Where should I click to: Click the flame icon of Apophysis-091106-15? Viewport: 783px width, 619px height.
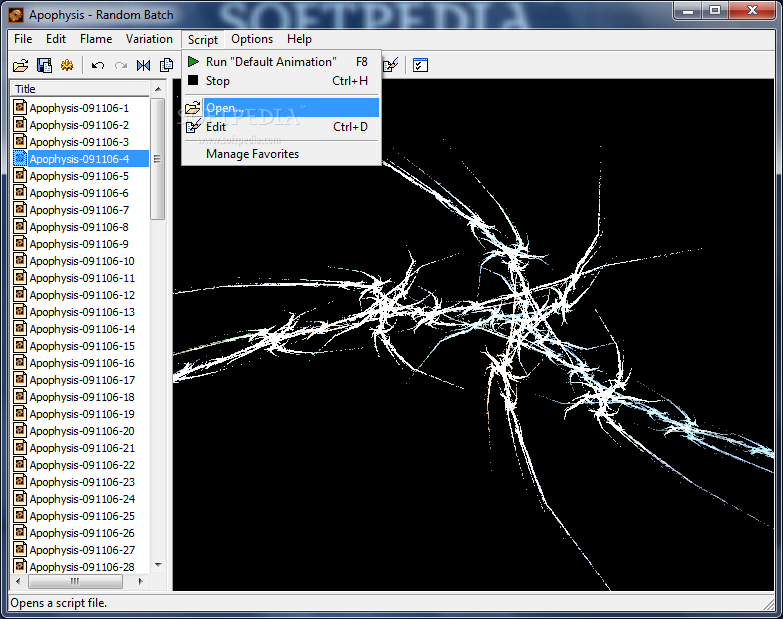pyautogui.click(x=20, y=345)
